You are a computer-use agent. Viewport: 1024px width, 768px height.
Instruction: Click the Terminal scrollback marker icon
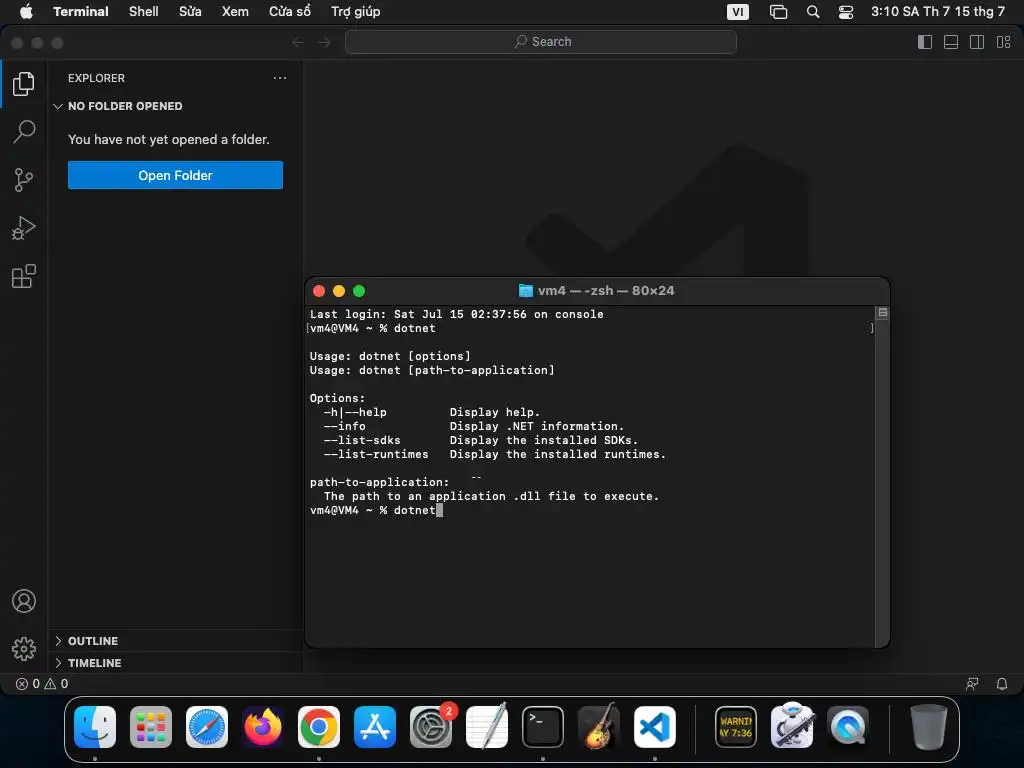pyautogui.click(x=882, y=313)
